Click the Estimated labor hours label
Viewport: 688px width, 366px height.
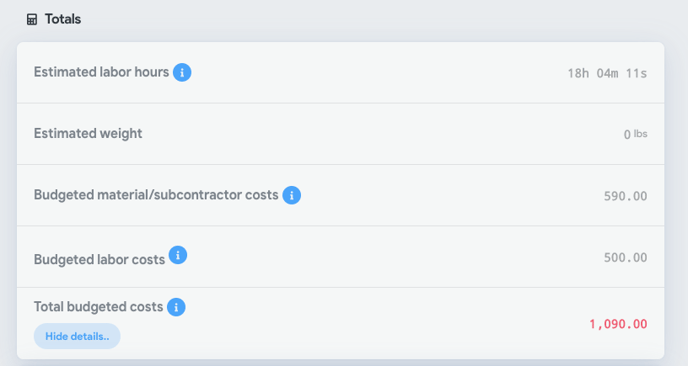(x=101, y=72)
